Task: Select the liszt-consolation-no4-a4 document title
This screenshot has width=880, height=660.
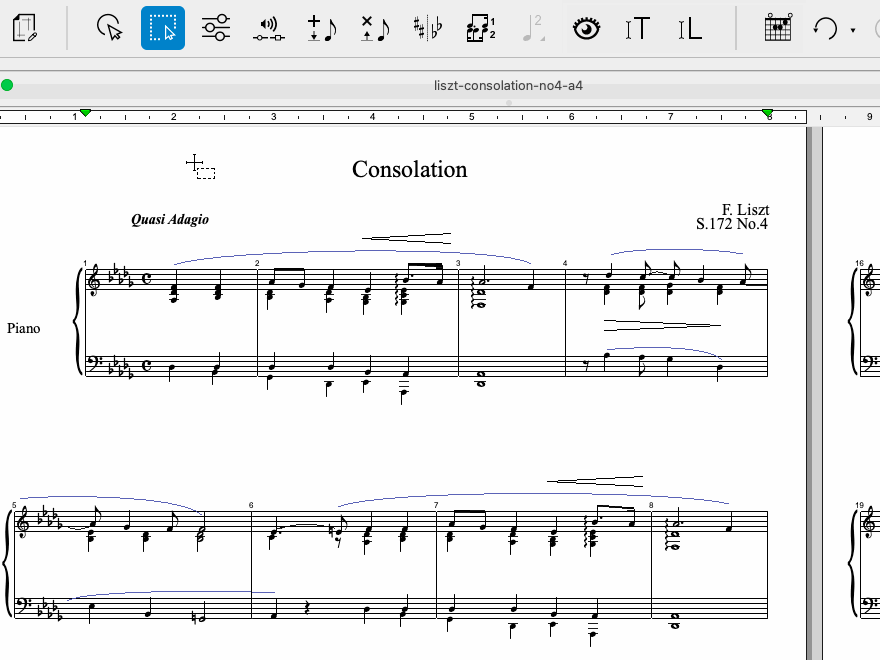Action: (509, 86)
